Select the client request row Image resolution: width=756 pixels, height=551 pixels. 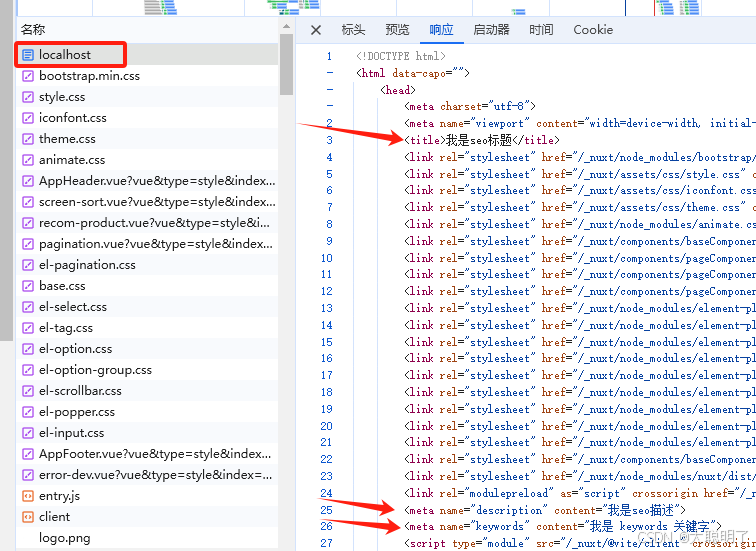(147, 517)
